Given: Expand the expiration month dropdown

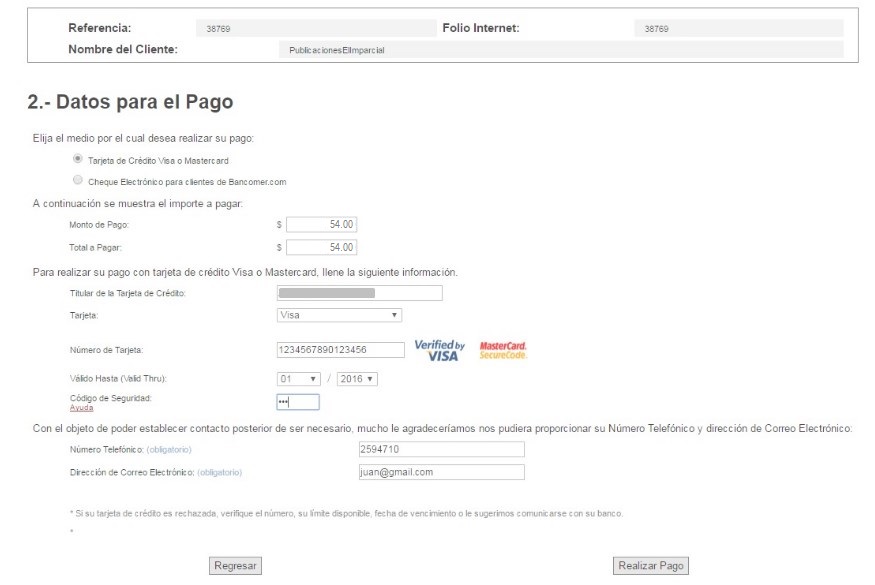Looking at the screenshot, I should click(x=298, y=379).
